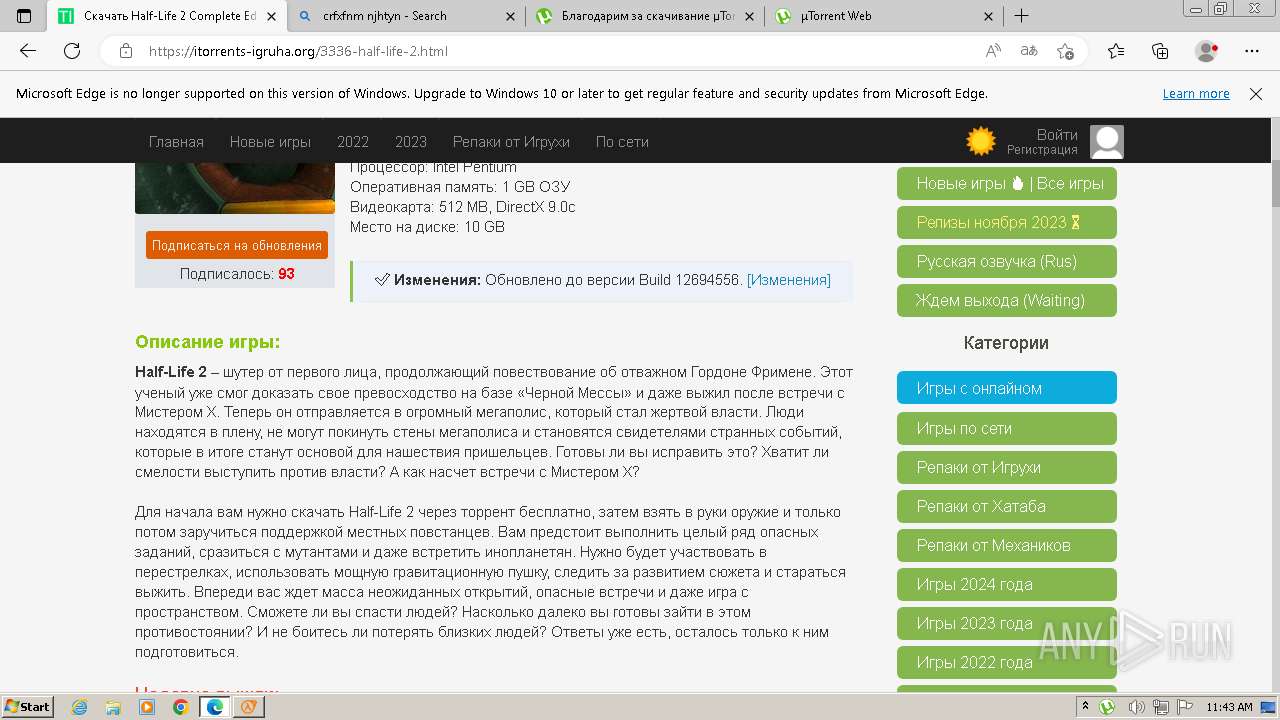Viewport: 1280px width, 720px height.
Task: Open Релизы ноября 2023 button
Action: point(1007,223)
